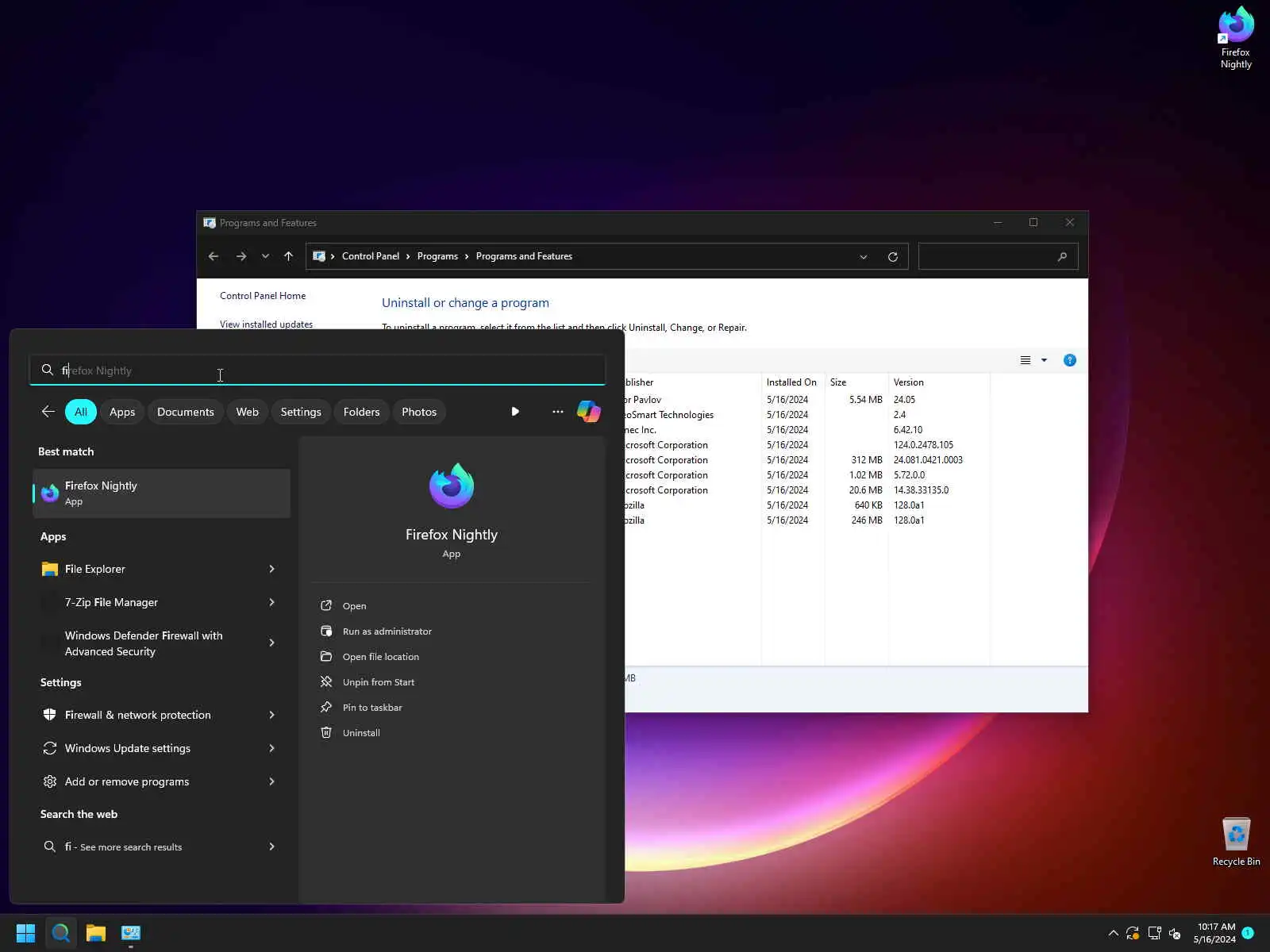Refresh the Programs and Features list
The image size is (1270, 952).
(893, 257)
